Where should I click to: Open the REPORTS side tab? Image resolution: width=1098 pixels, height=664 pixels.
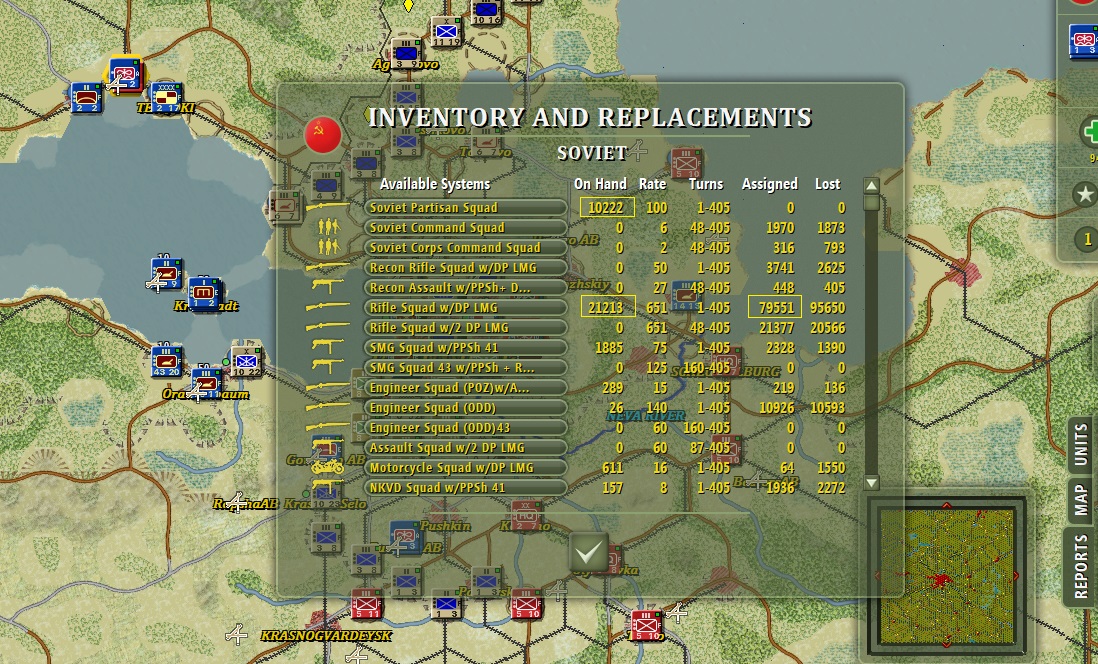(x=1080, y=565)
